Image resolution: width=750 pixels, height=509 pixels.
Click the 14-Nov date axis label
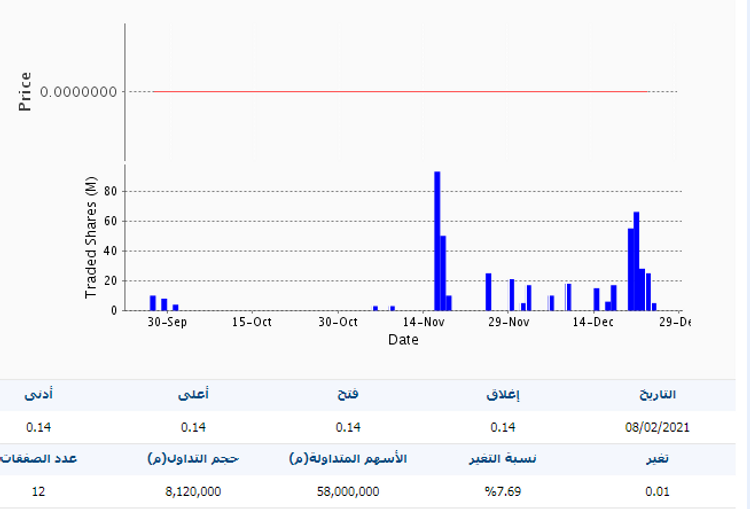tap(424, 322)
